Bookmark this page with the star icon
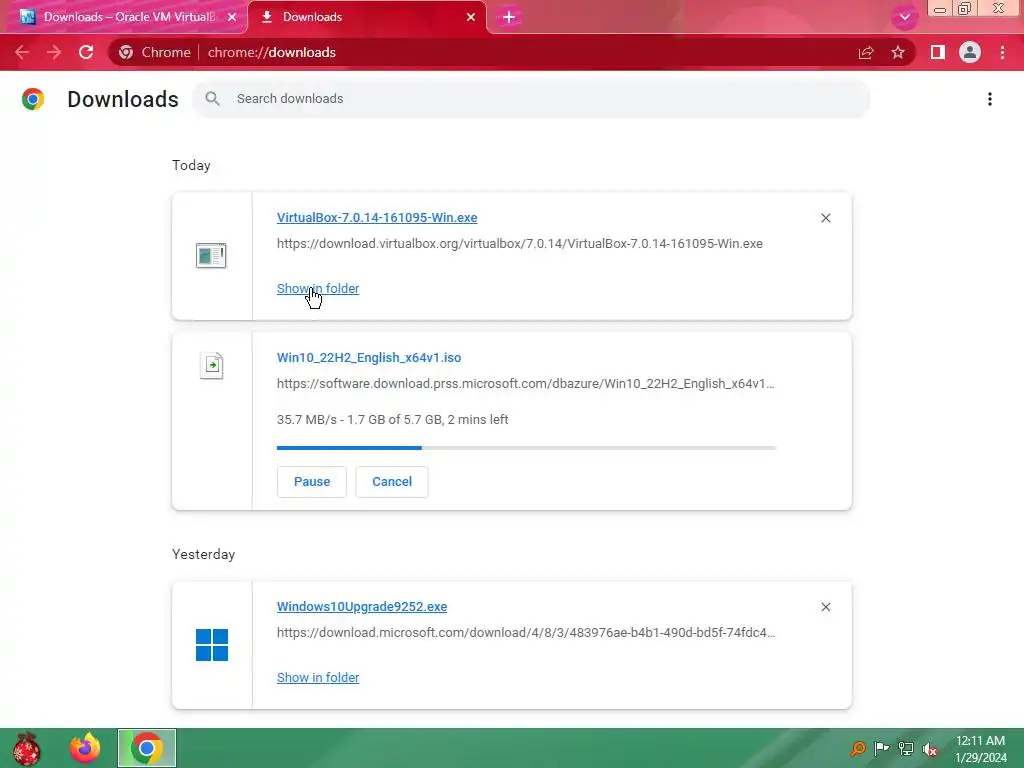The height and width of the screenshot is (768, 1024). pos(898,52)
